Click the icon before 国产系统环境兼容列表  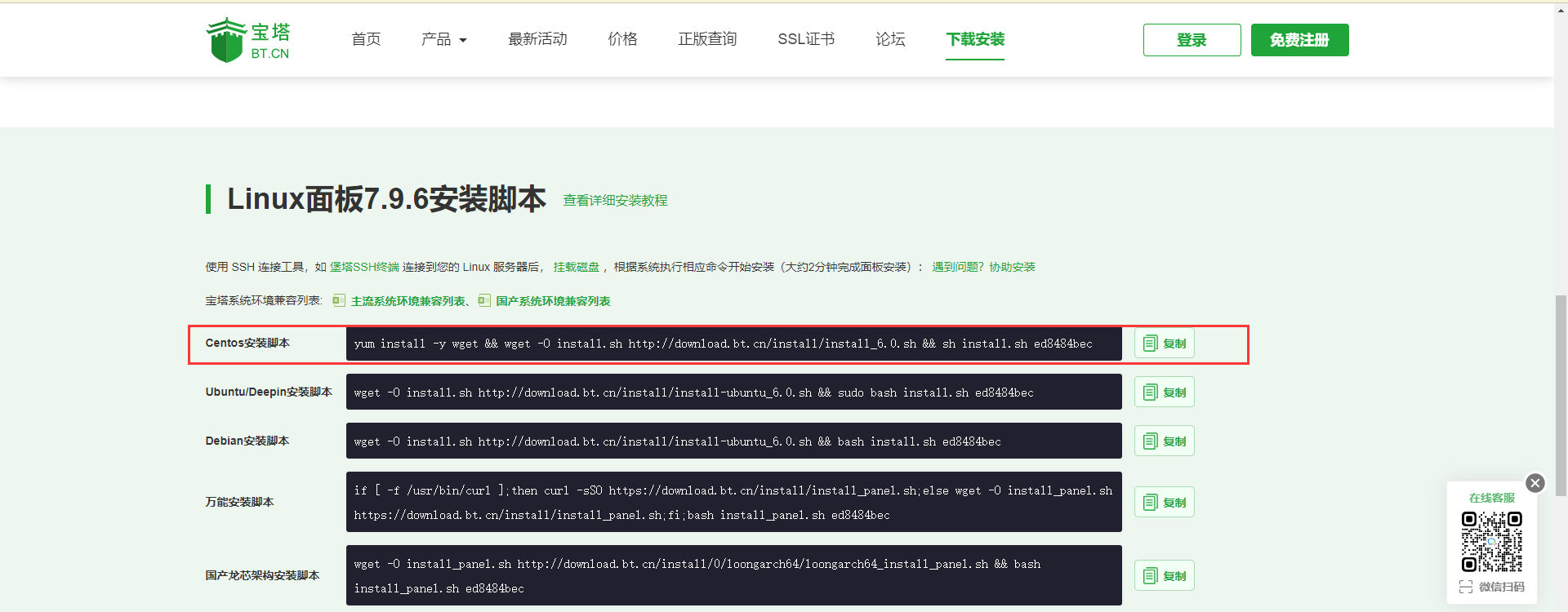coord(484,300)
